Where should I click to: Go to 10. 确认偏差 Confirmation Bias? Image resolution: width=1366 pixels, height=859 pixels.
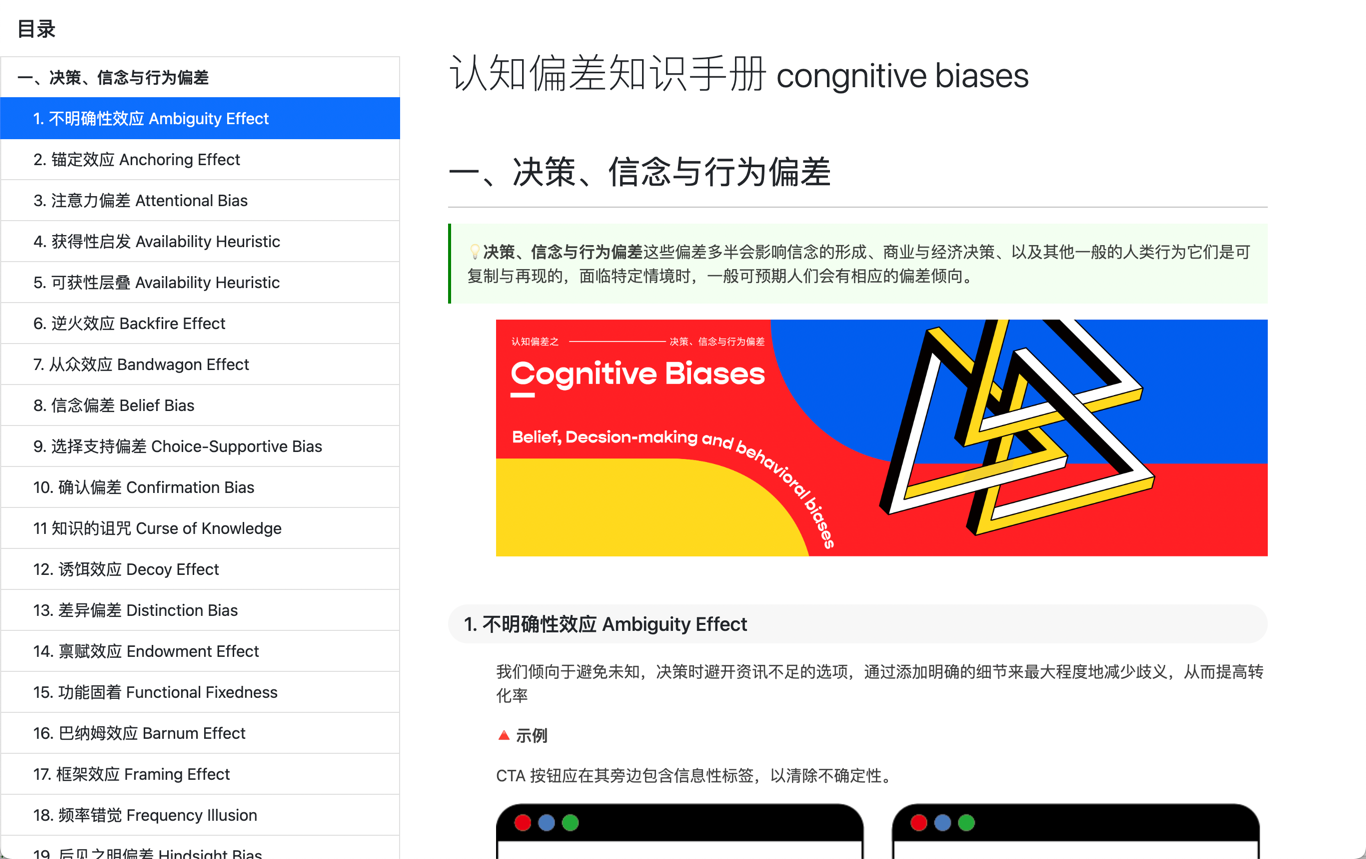coord(200,487)
